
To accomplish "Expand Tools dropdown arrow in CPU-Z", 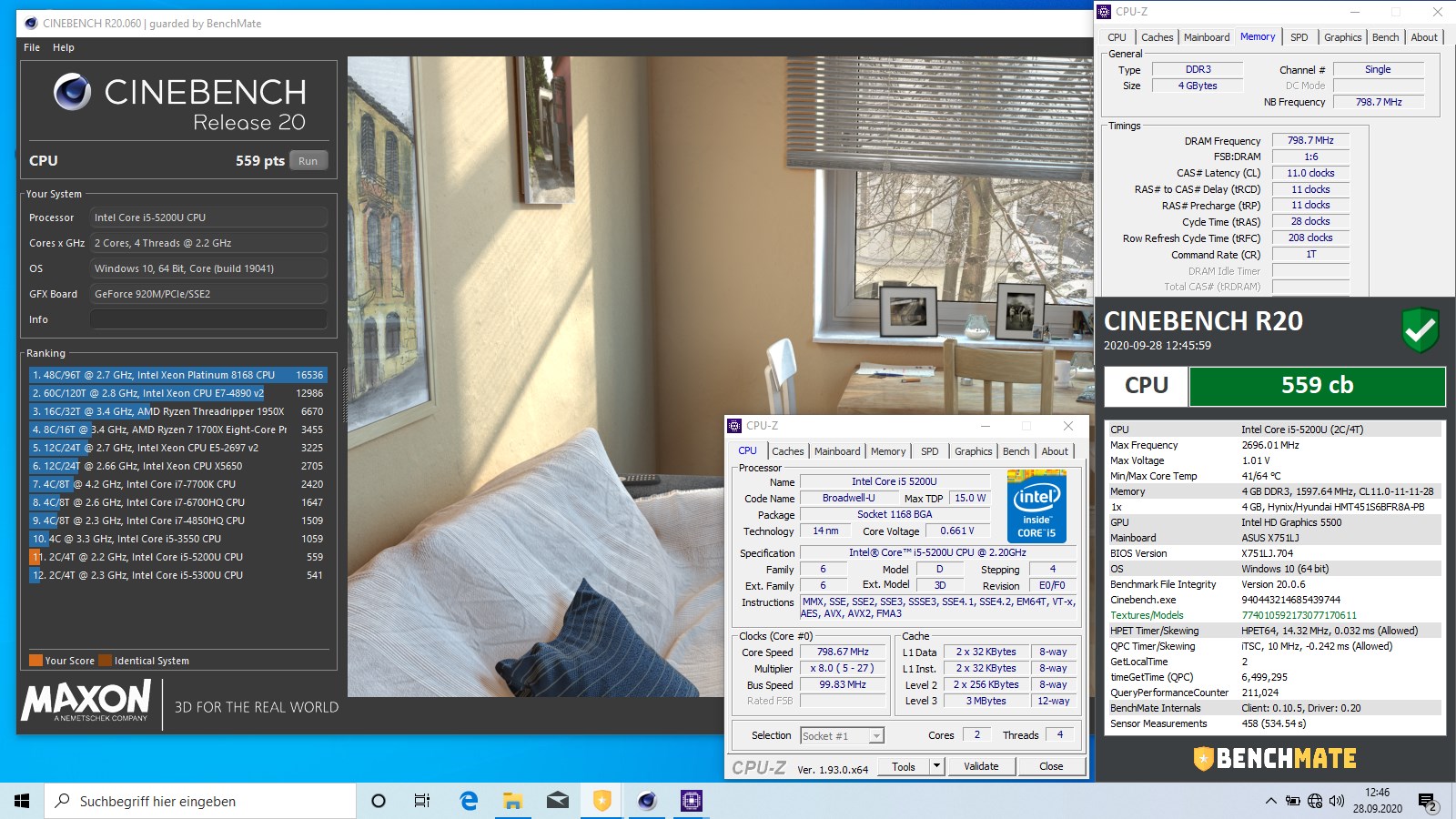I will click(x=936, y=766).
